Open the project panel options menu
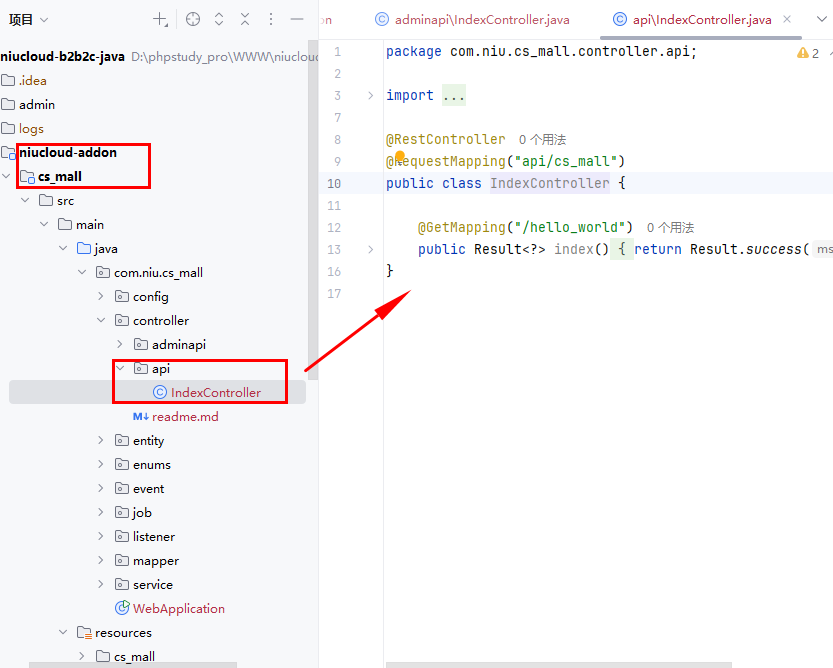Image resolution: width=833 pixels, height=668 pixels. click(x=271, y=19)
